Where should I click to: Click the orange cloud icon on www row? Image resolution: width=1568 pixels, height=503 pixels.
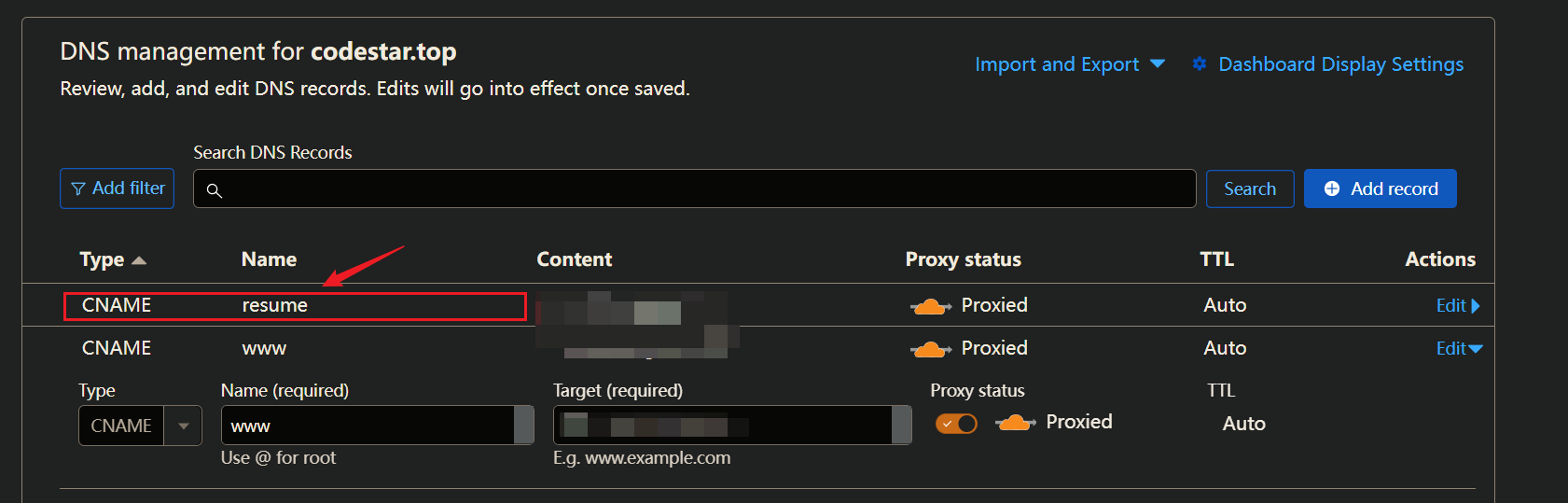(930, 349)
